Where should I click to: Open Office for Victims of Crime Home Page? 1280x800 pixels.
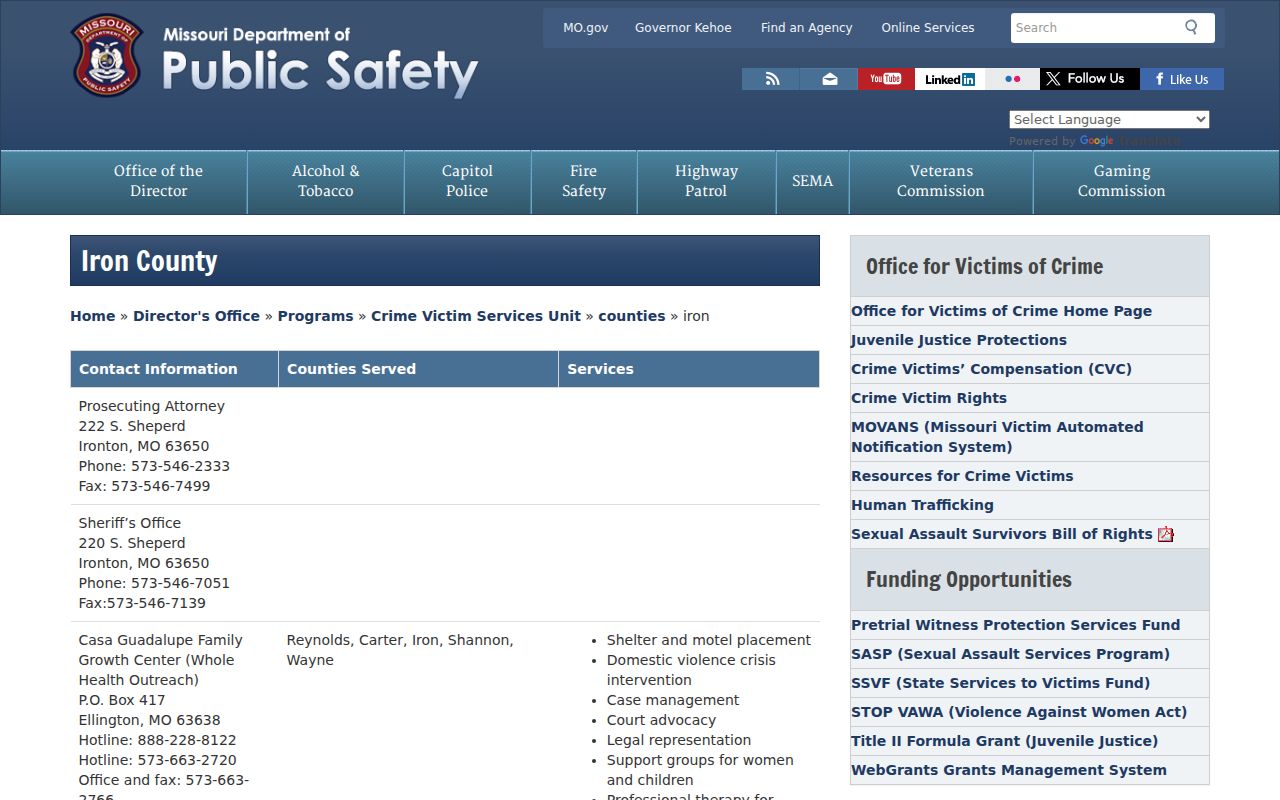coord(1001,311)
